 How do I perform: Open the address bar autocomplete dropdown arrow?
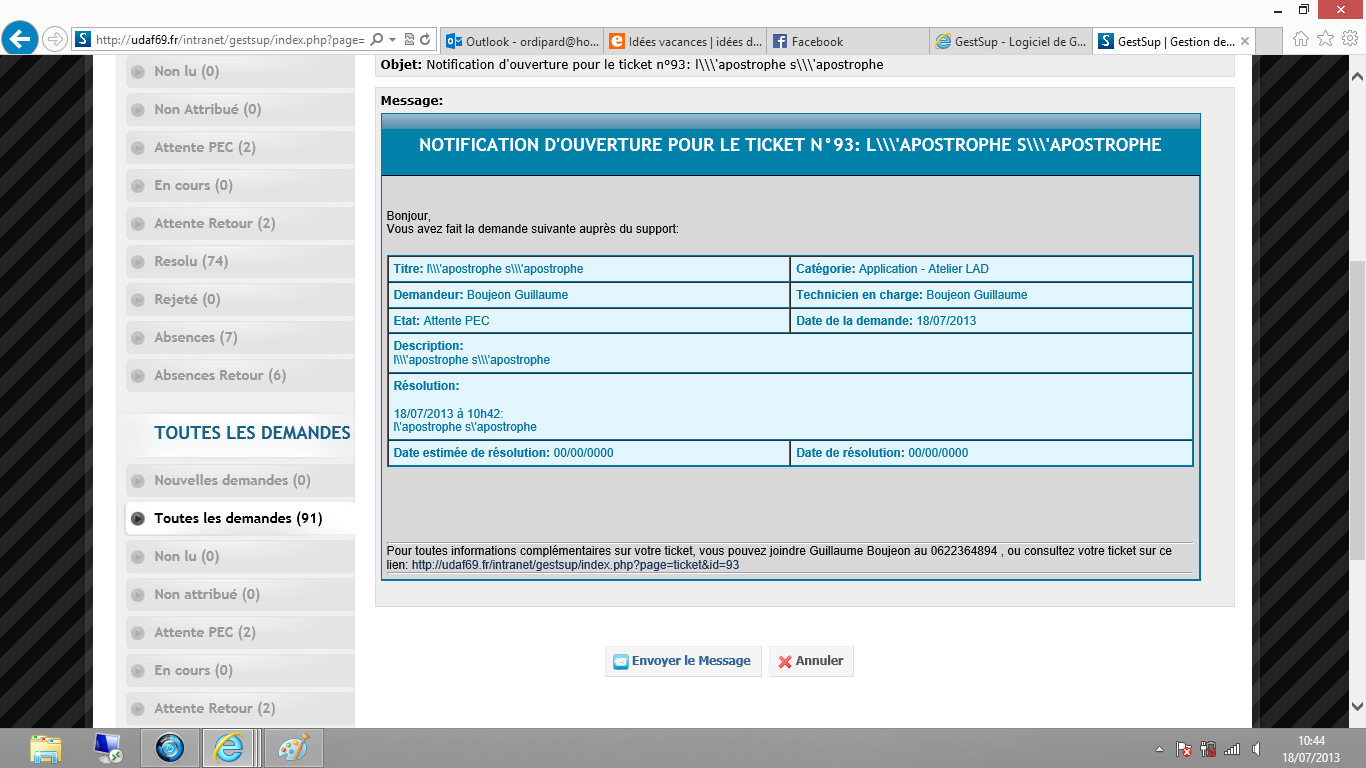(393, 40)
